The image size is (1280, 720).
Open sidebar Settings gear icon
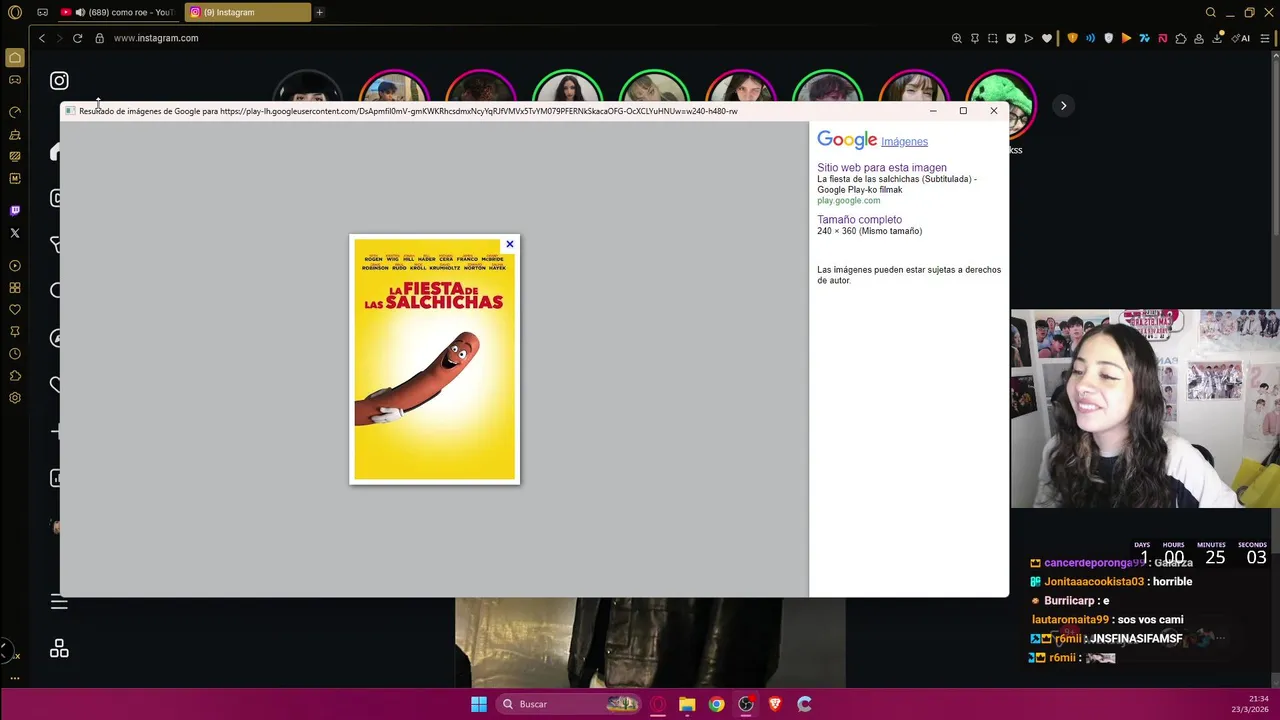pyautogui.click(x=15, y=398)
